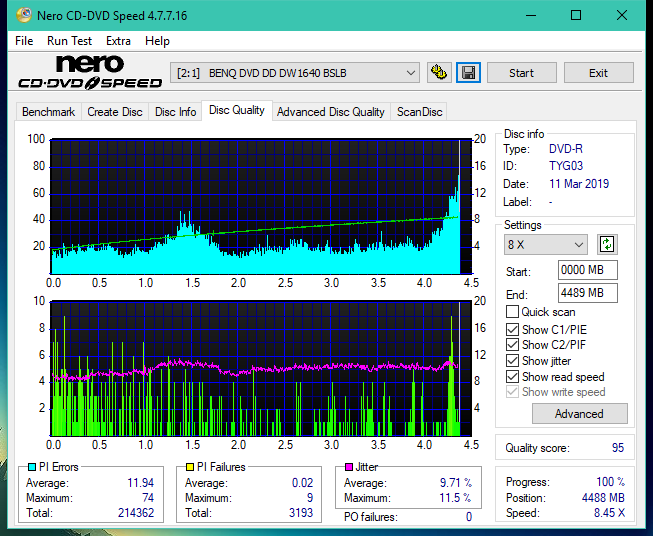Click the End position 4489 MB field
The width and height of the screenshot is (653, 536).
coord(587,293)
